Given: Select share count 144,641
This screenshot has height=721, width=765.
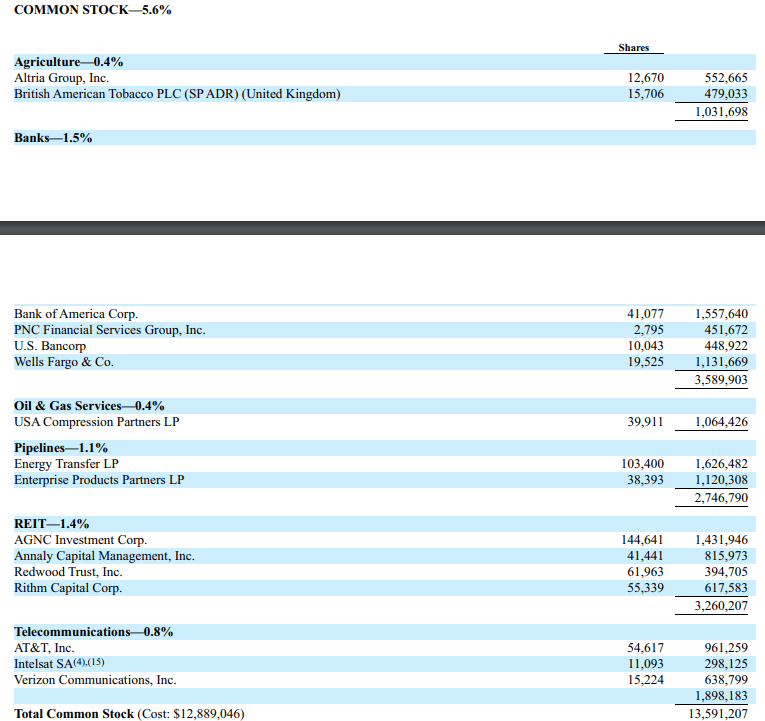Looking at the screenshot, I should [x=643, y=541].
